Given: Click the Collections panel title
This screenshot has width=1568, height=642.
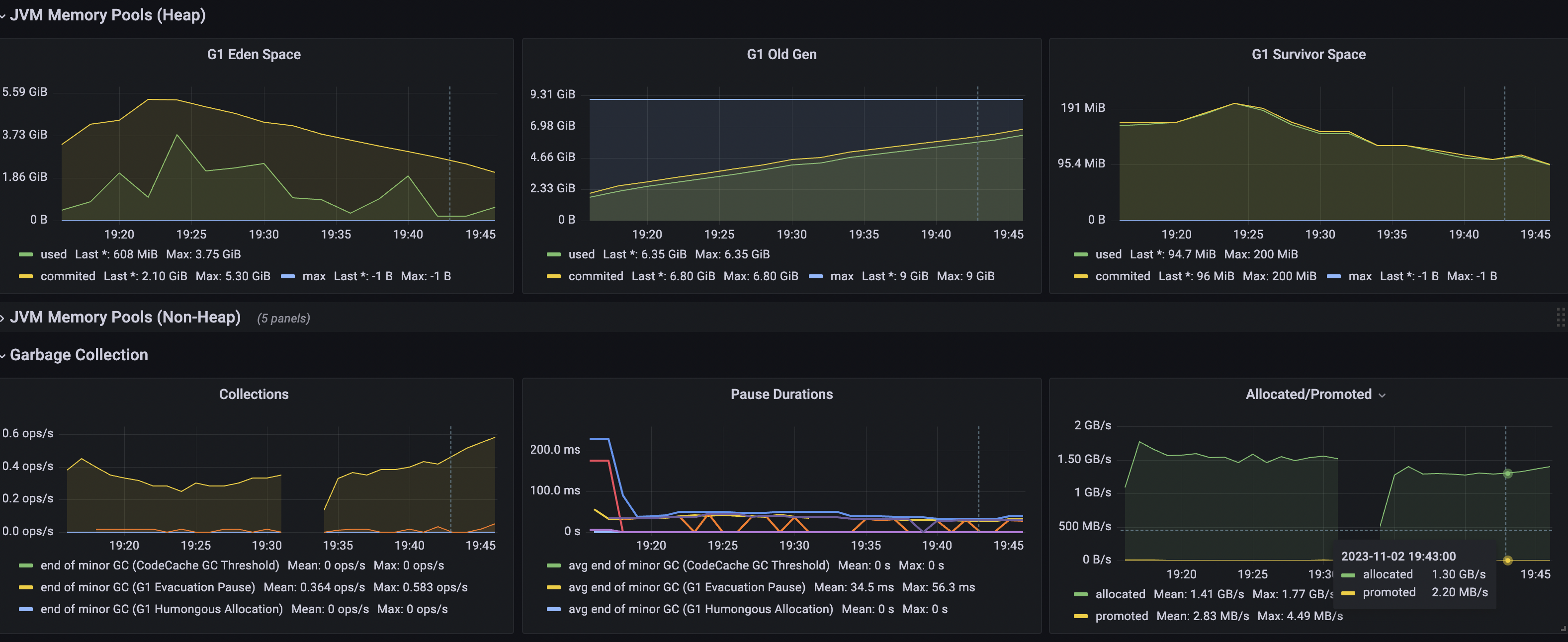Looking at the screenshot, I should click(253, 394).
